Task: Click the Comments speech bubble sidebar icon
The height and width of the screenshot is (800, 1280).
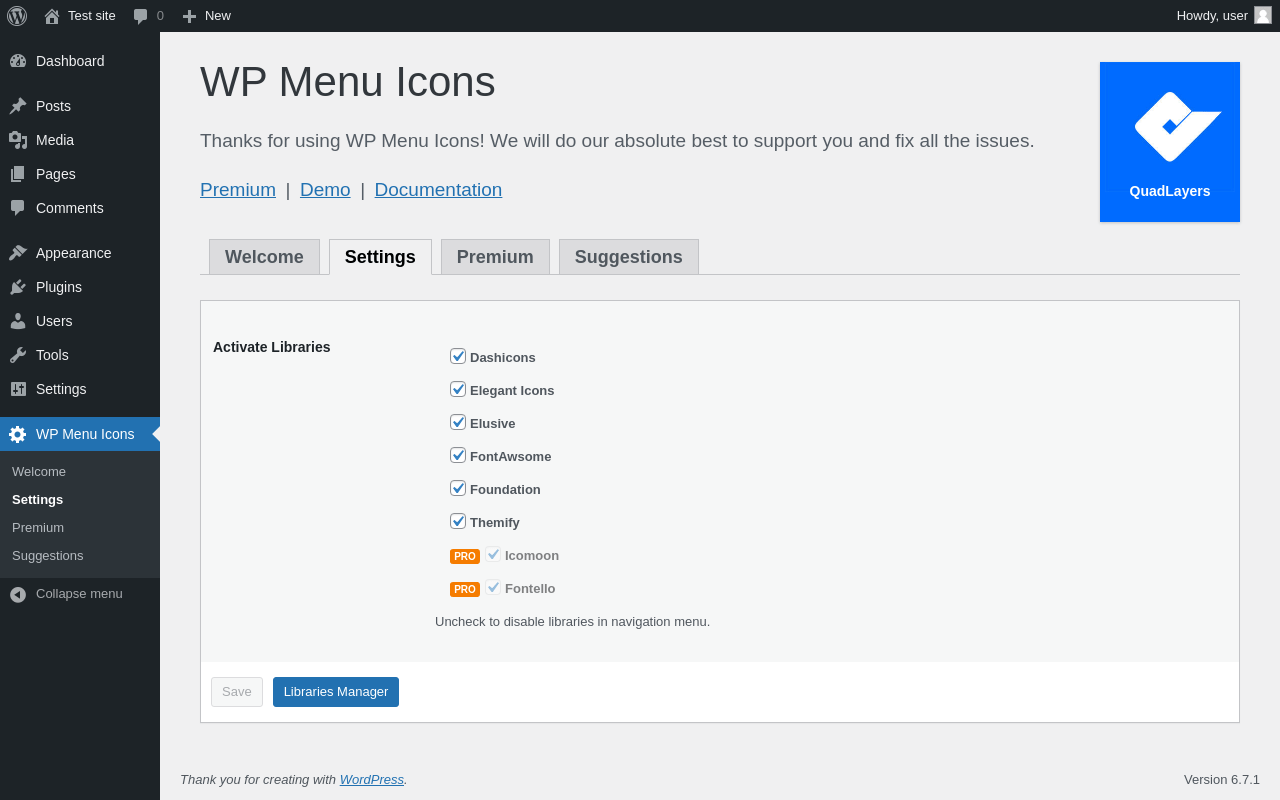Action: point(18,208)
